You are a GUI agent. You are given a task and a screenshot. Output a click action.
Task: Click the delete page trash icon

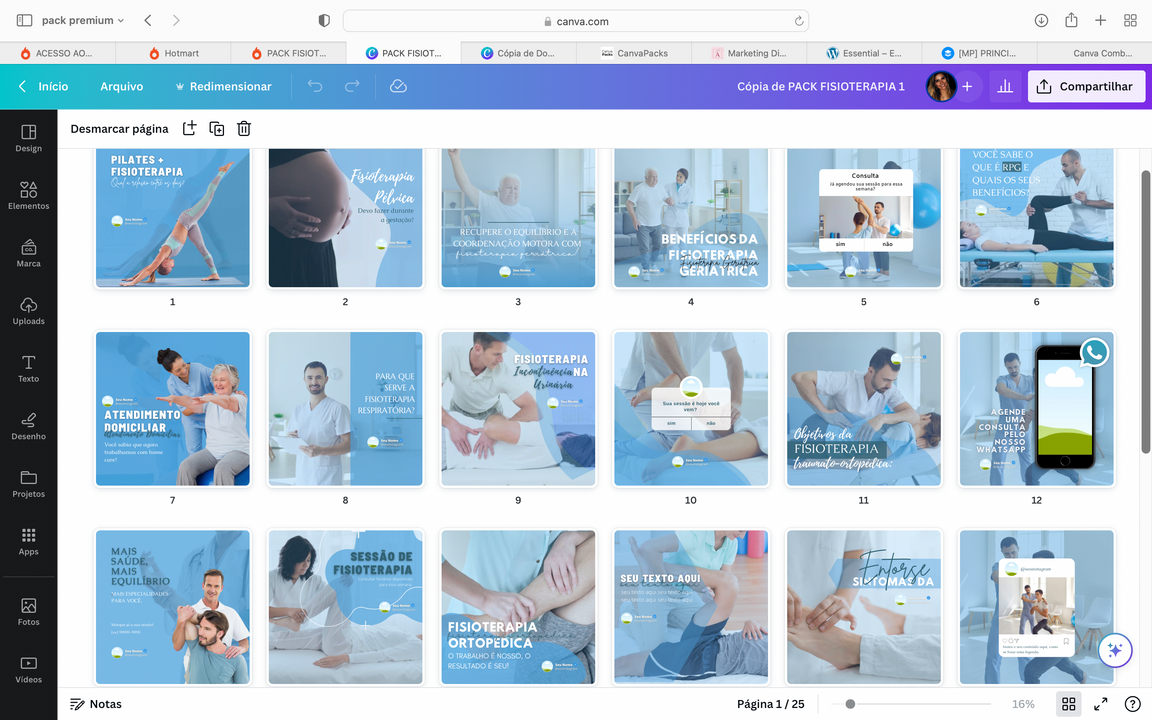(x=244, y=128)
